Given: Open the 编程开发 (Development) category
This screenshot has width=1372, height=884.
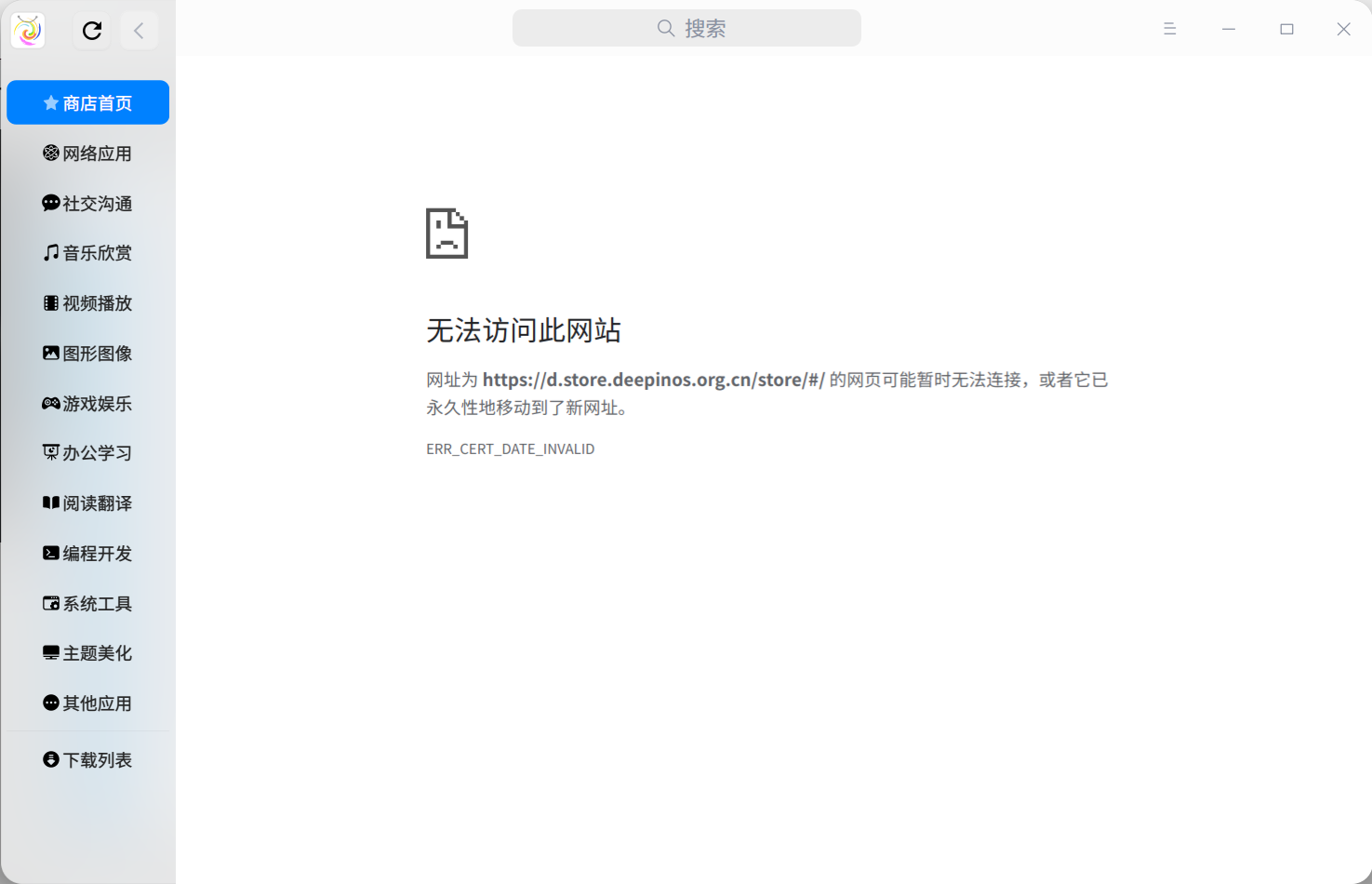Looking at the screenshot, I should [87, 553].
